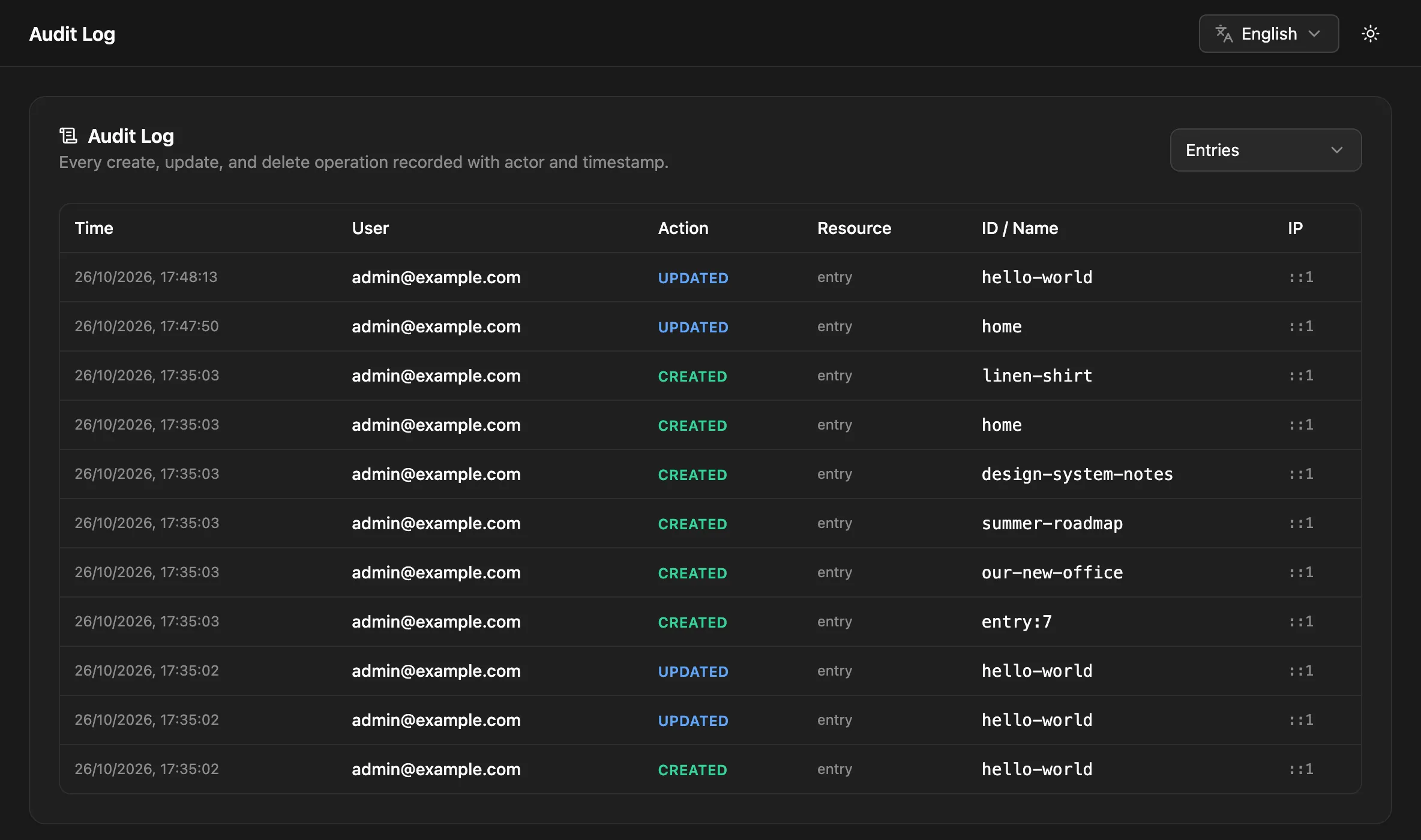
Task: Open the English language dropdown
Action: tap(1269, 34)
